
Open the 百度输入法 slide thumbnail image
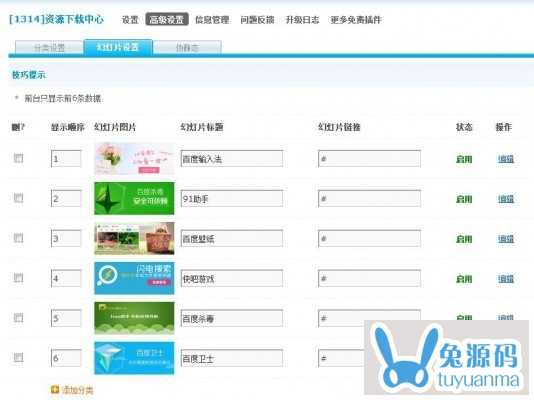[x=134, y=158]
